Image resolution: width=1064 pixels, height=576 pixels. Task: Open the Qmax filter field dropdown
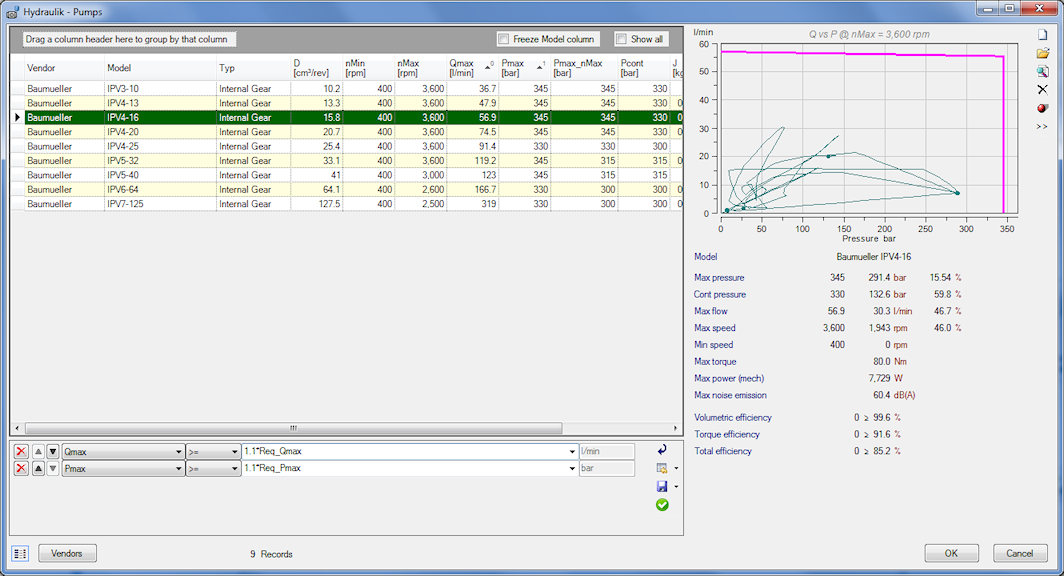tap(178, 452)
